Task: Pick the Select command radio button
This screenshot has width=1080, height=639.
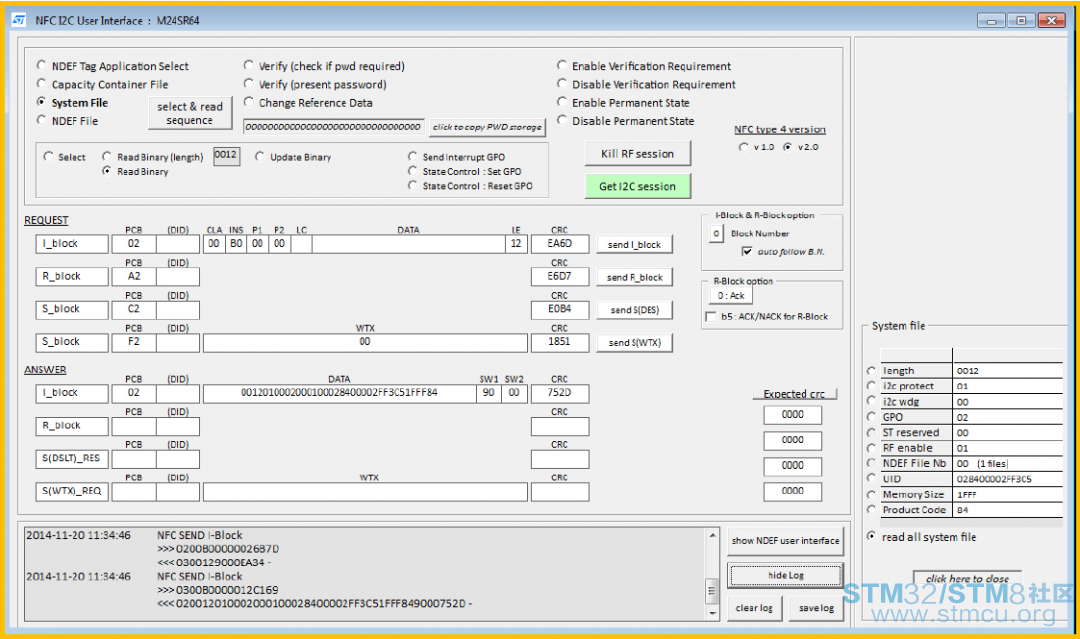Action: coord(48,156)
